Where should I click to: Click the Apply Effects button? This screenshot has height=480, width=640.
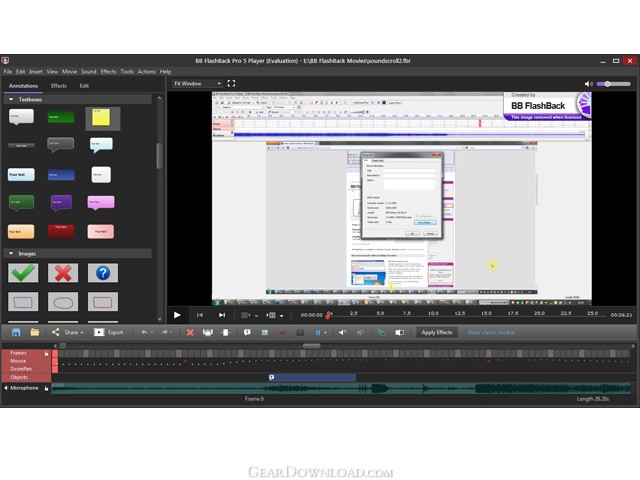click(x=437, y=332)
